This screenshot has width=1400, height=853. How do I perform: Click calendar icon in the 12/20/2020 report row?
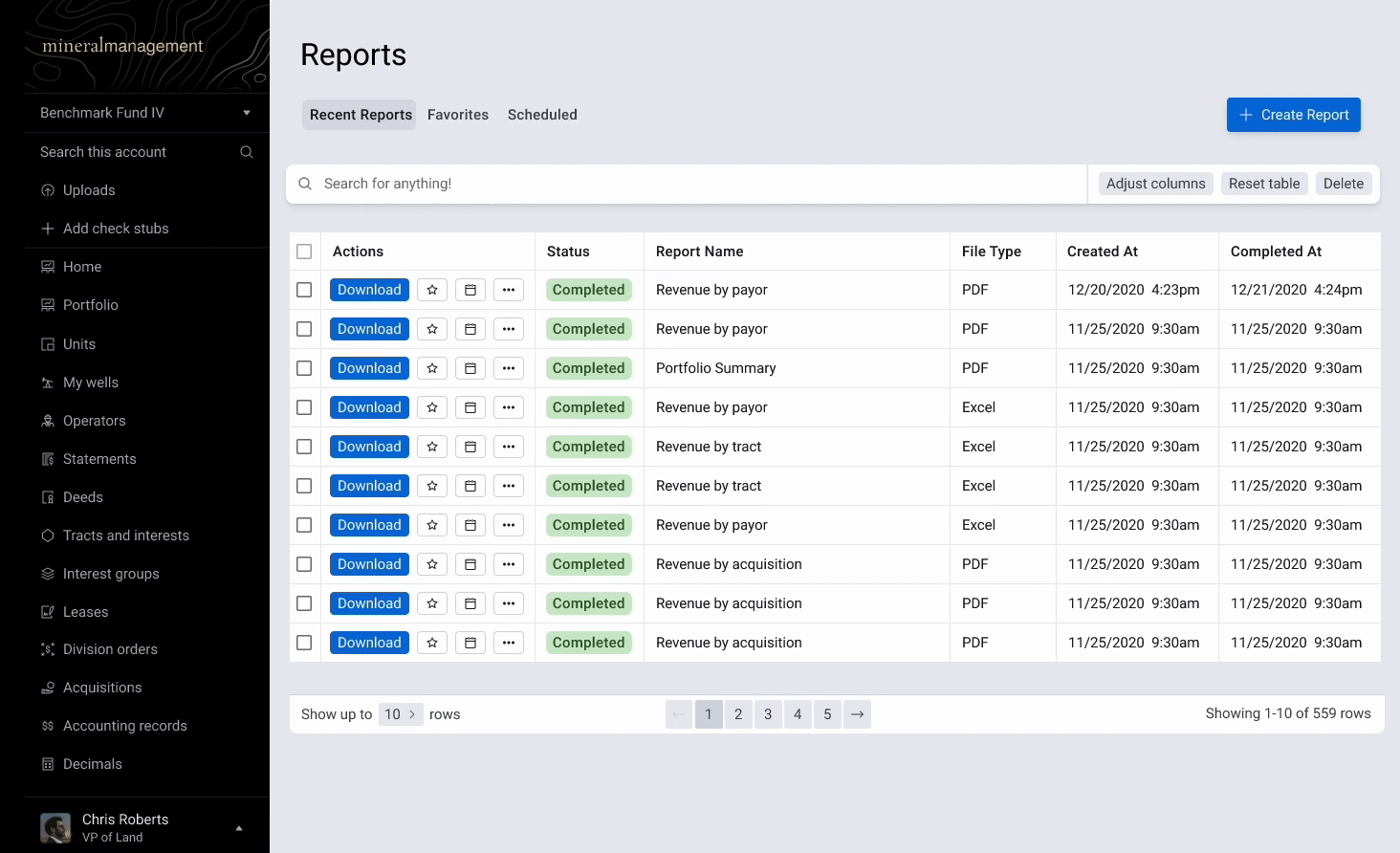point(470,290)
